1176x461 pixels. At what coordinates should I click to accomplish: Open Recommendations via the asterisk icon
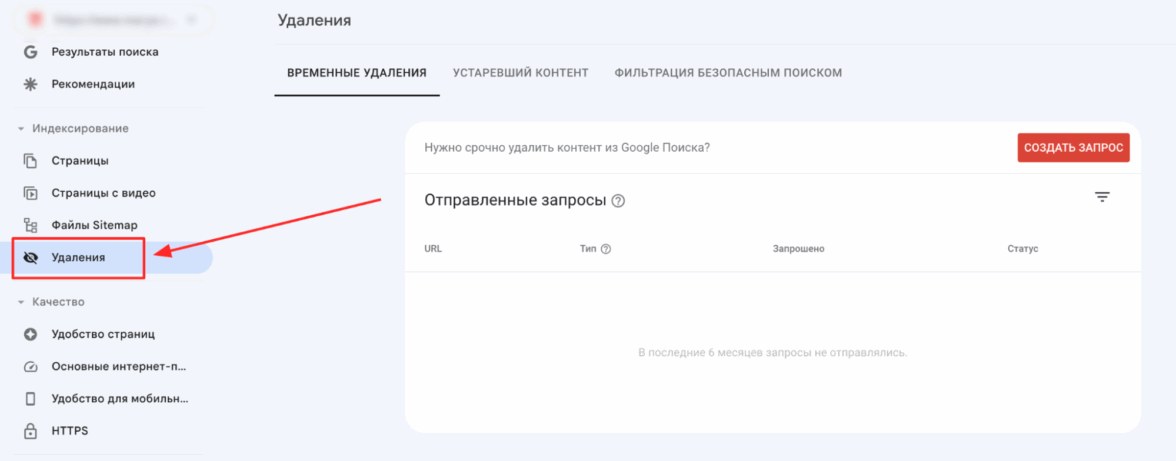pyautogui.click(x=30, y=84)
